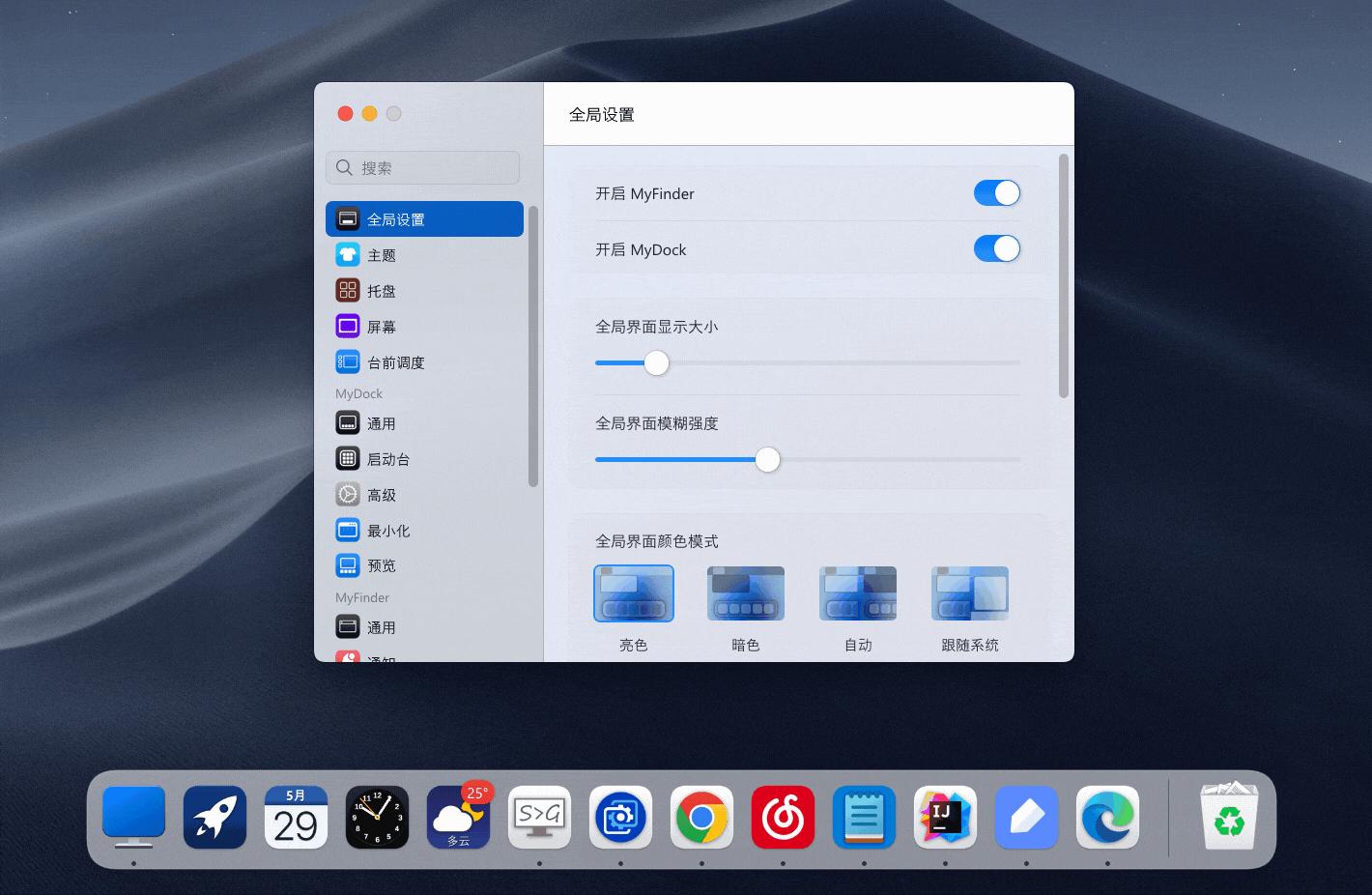Disable the 开启 MyFinder toggle
The width and height of the screenshot is (1372, 895).
click(x=997, y=192)
